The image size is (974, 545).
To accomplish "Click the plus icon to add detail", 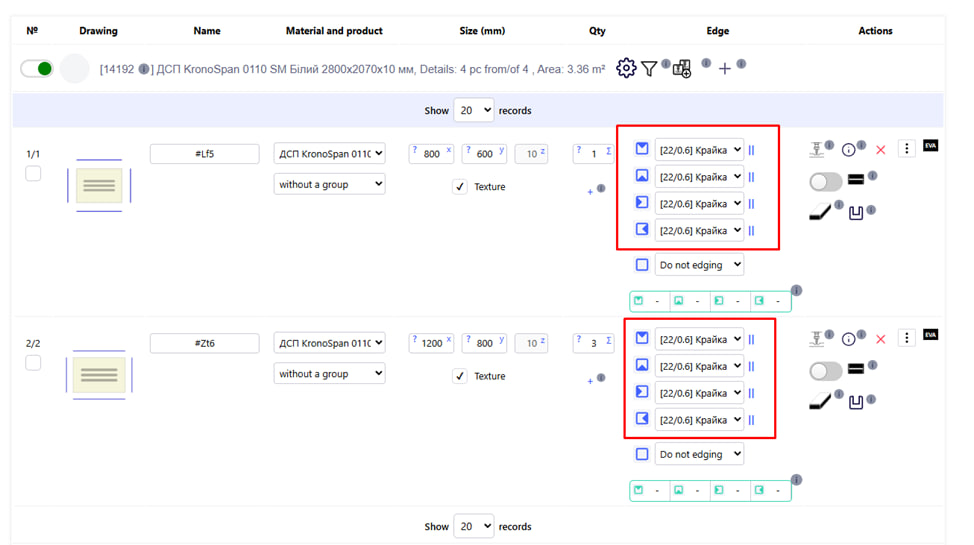I will click(x=725, y=68).
